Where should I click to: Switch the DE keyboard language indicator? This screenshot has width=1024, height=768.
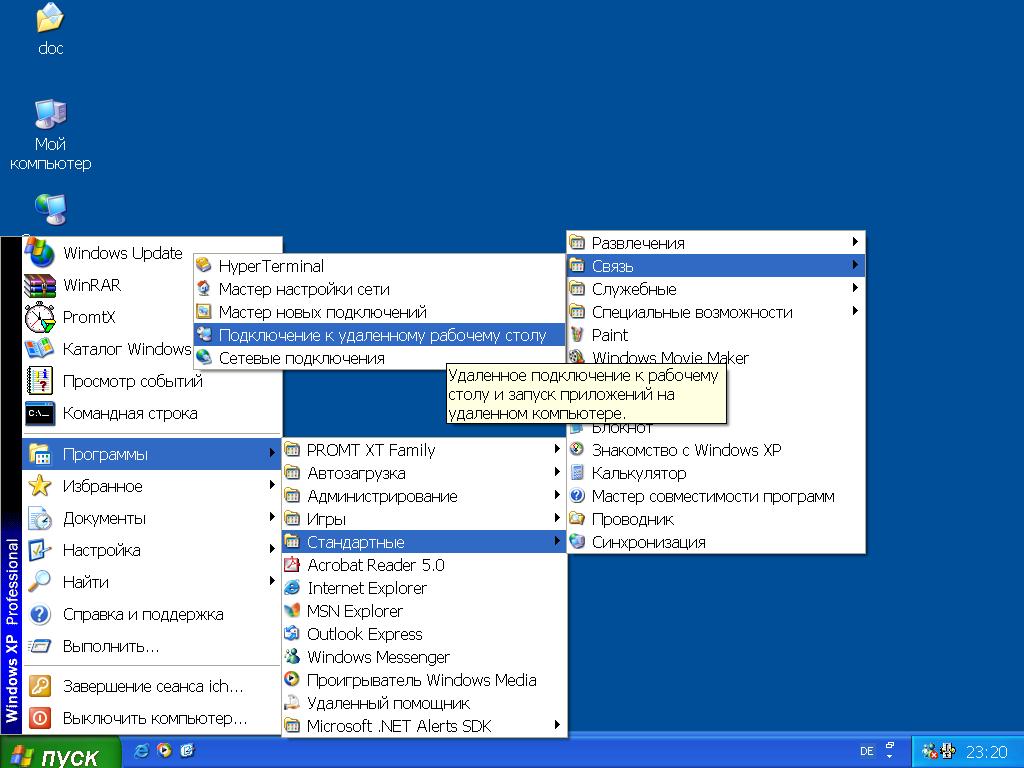(867, 751)
